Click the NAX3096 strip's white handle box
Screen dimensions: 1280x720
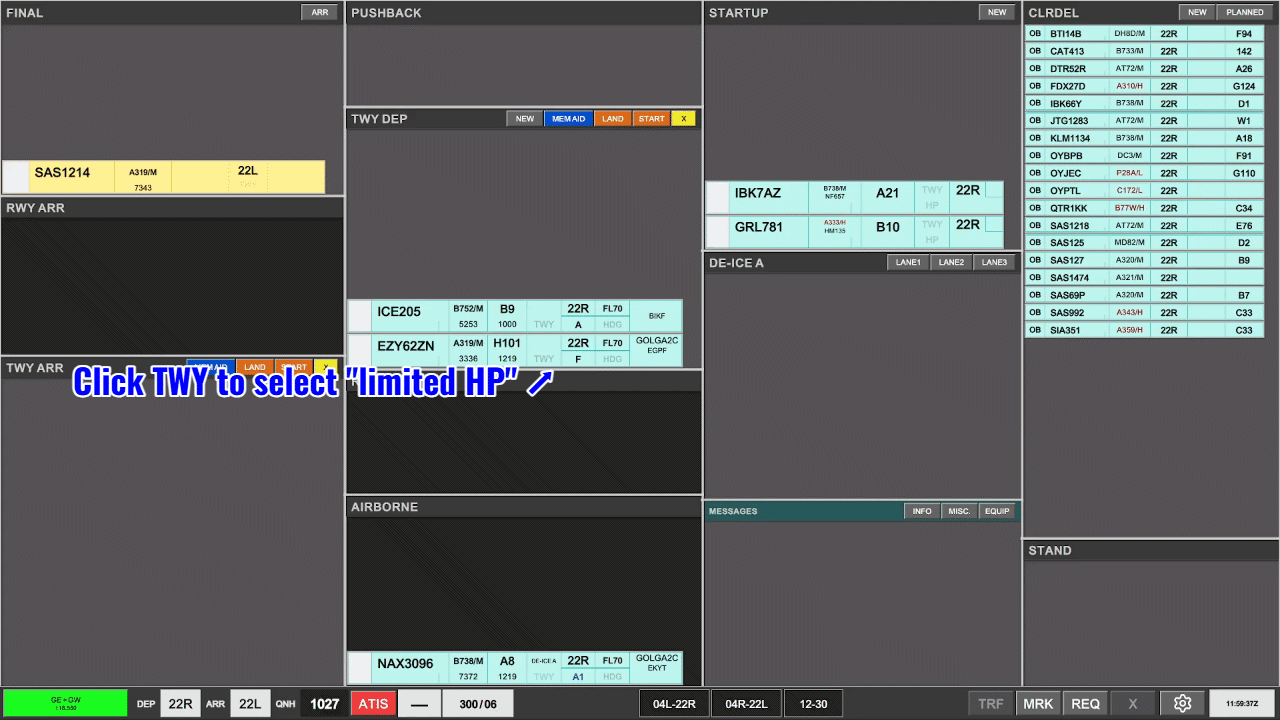click(360, 668)
